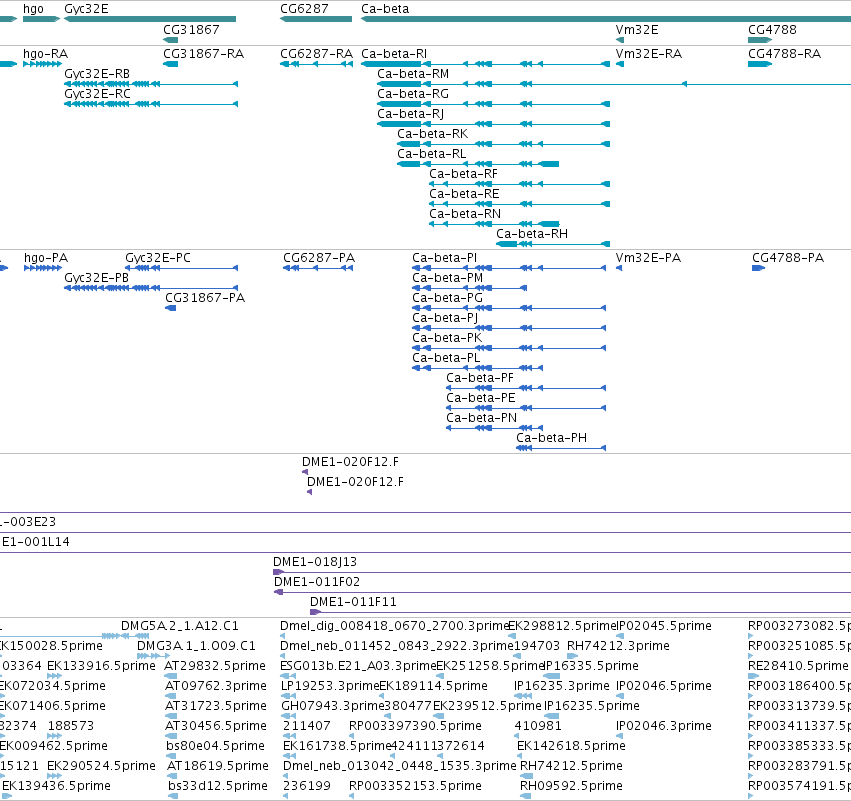
Task: Select the Vm32E-PA protein label
Action: pos(648,258)
